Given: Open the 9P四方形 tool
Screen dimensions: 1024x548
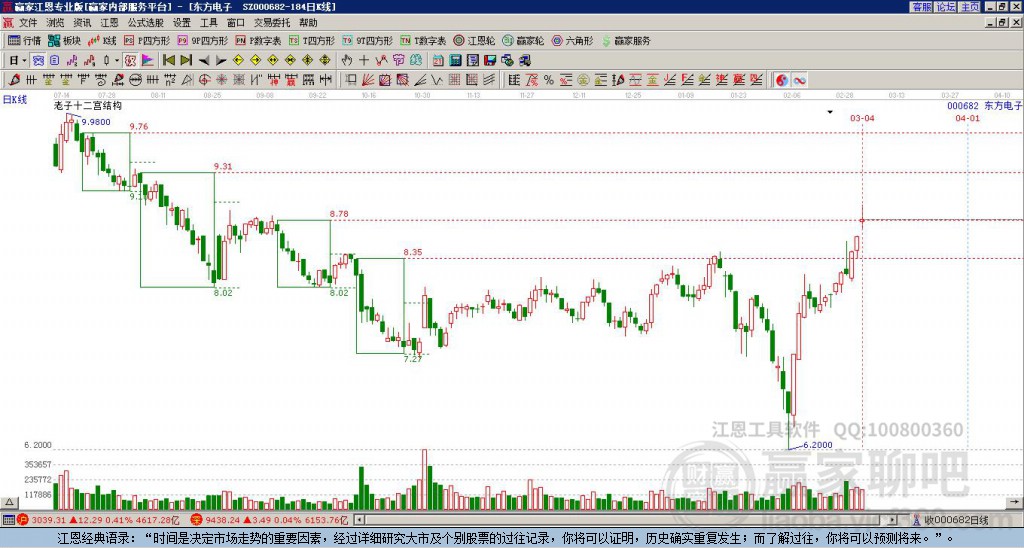Looking at the screenshot, I should point(202,40).
